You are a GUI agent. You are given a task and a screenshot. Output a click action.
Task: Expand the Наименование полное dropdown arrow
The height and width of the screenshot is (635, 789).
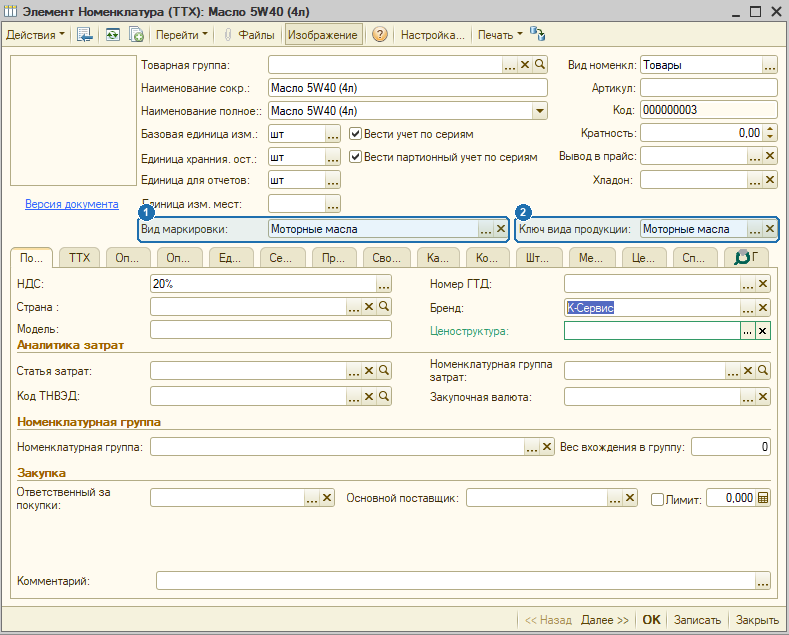pos(540,111)
